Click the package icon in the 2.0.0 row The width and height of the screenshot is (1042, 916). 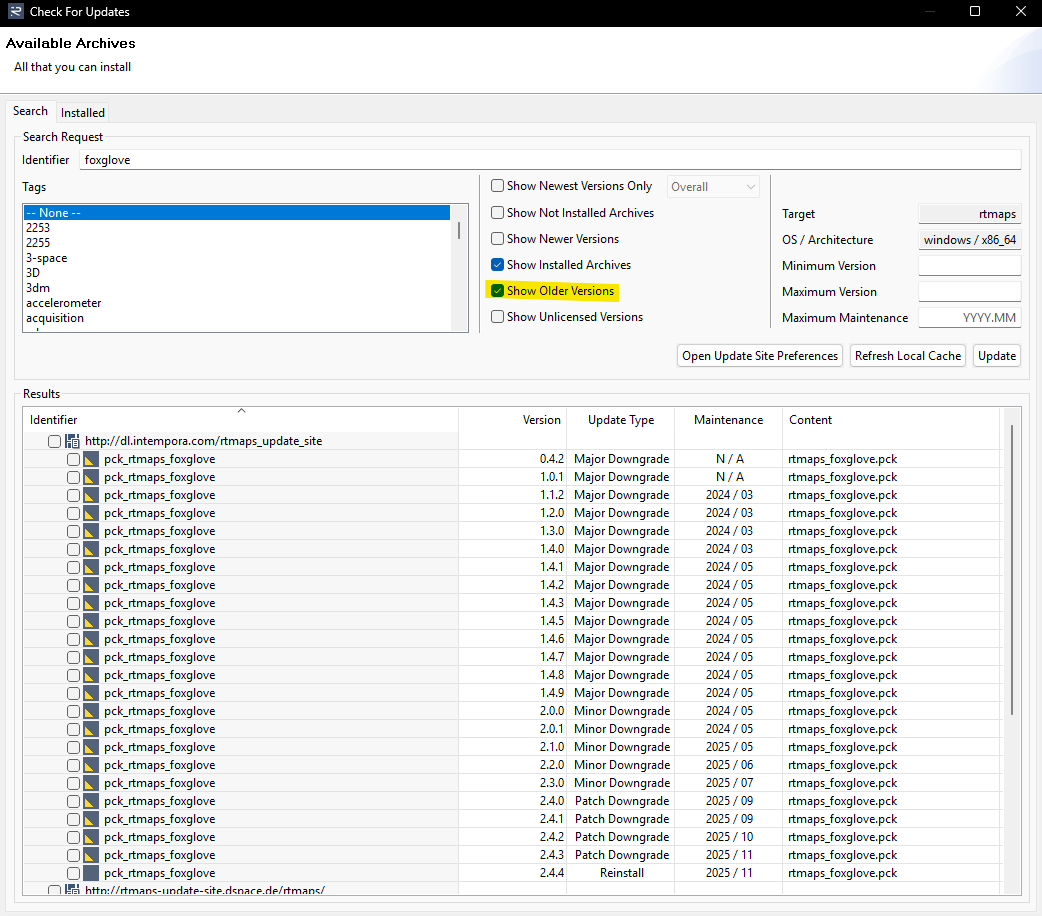tap(91, 711)
